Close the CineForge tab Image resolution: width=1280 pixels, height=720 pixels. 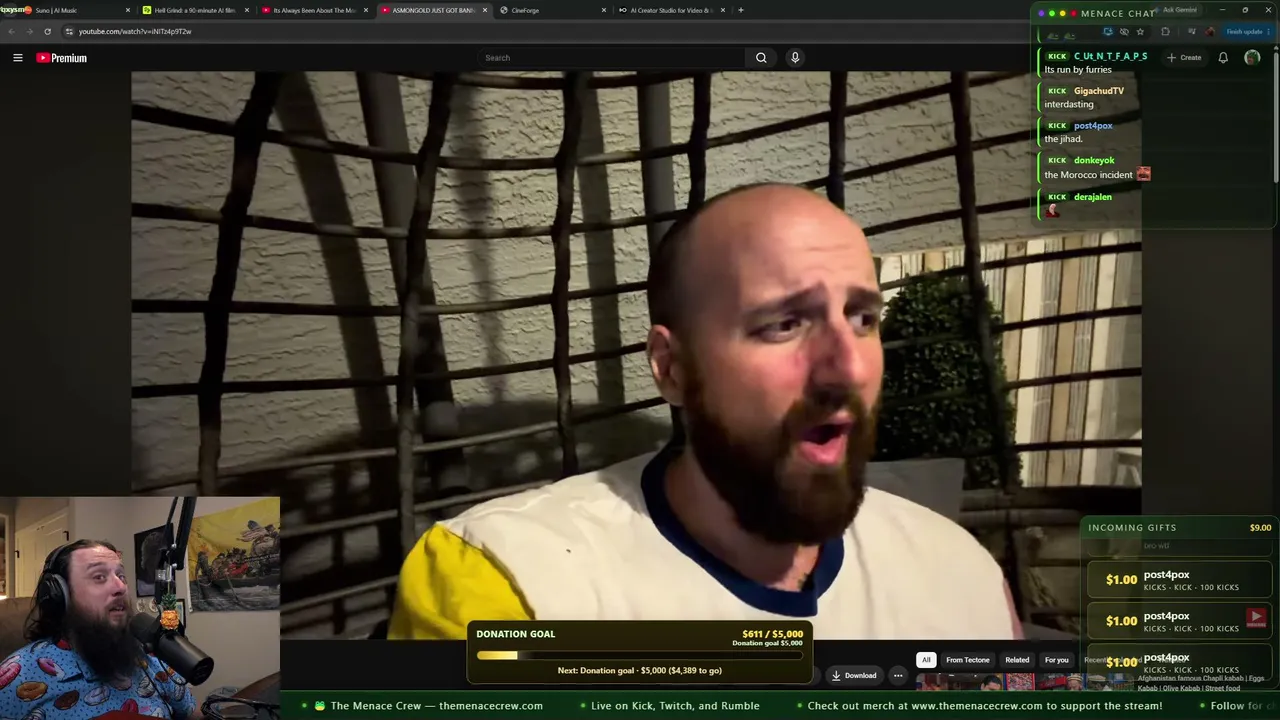tap(604, 10)
